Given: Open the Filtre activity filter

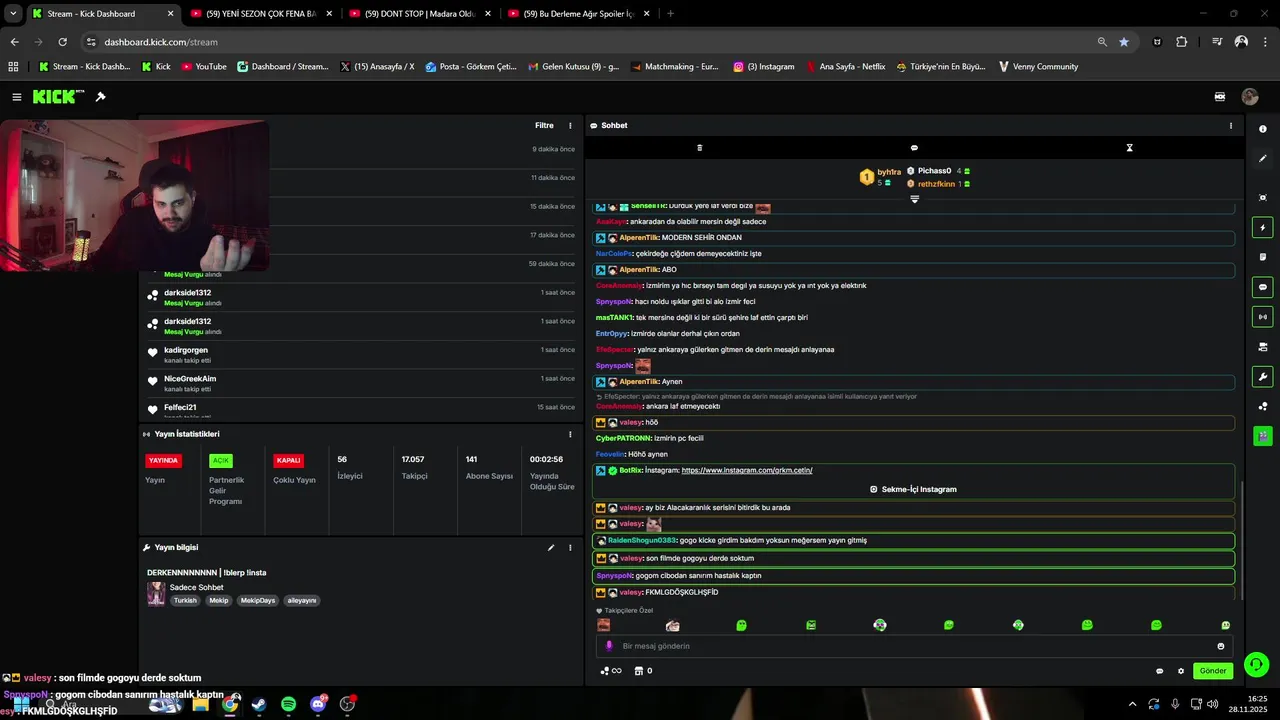Looking at the screenshot, I should click(x=544, y=126).
